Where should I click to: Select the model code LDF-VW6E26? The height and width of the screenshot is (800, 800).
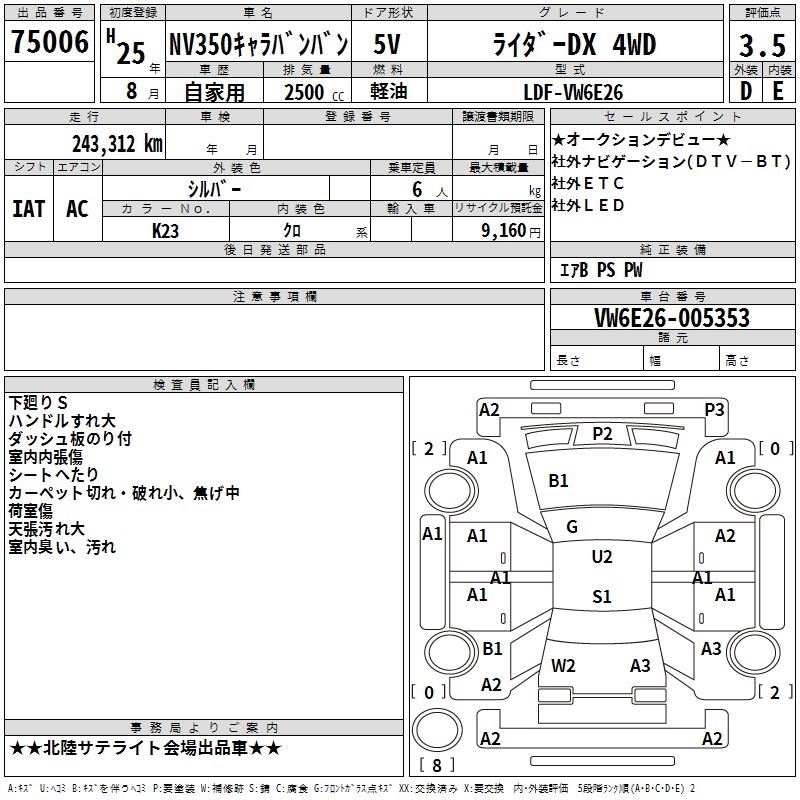pyautogui.click(x=573, y=92)
